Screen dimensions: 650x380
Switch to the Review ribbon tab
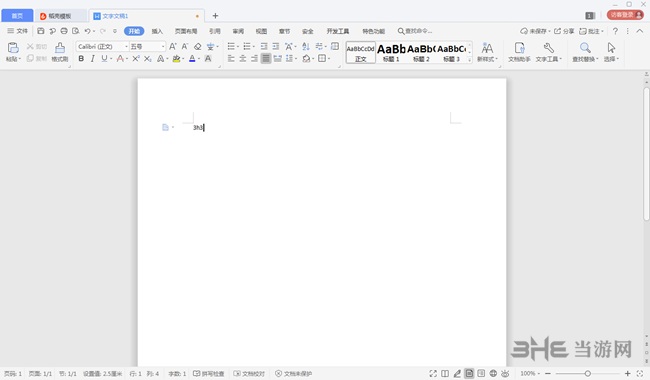point(238,31)
